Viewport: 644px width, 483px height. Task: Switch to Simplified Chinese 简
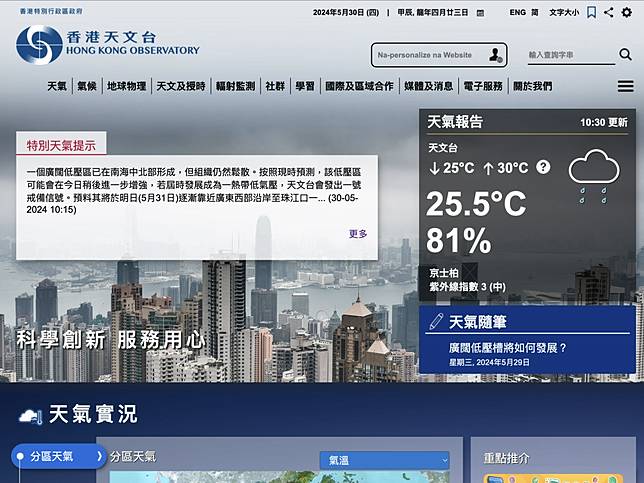535,13
